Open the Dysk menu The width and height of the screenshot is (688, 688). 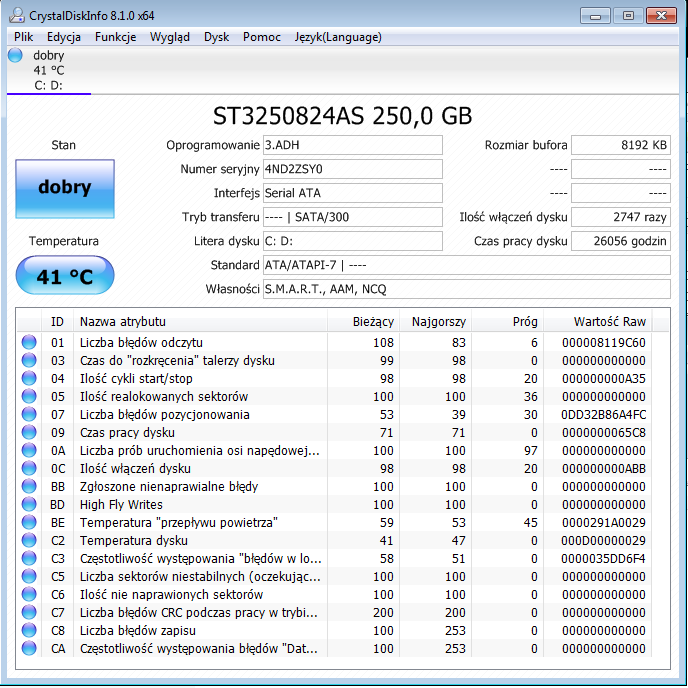click(216, 37)
